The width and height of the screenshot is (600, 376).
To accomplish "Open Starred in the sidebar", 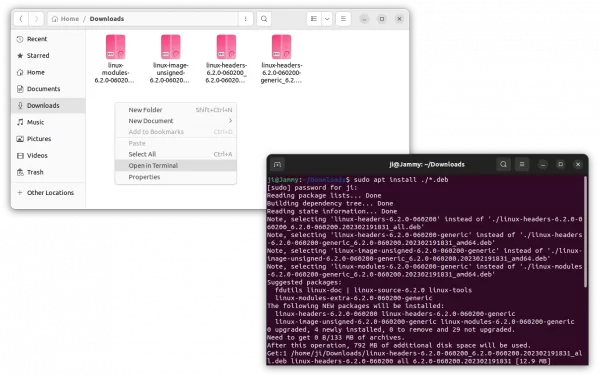I will [48, 55].
